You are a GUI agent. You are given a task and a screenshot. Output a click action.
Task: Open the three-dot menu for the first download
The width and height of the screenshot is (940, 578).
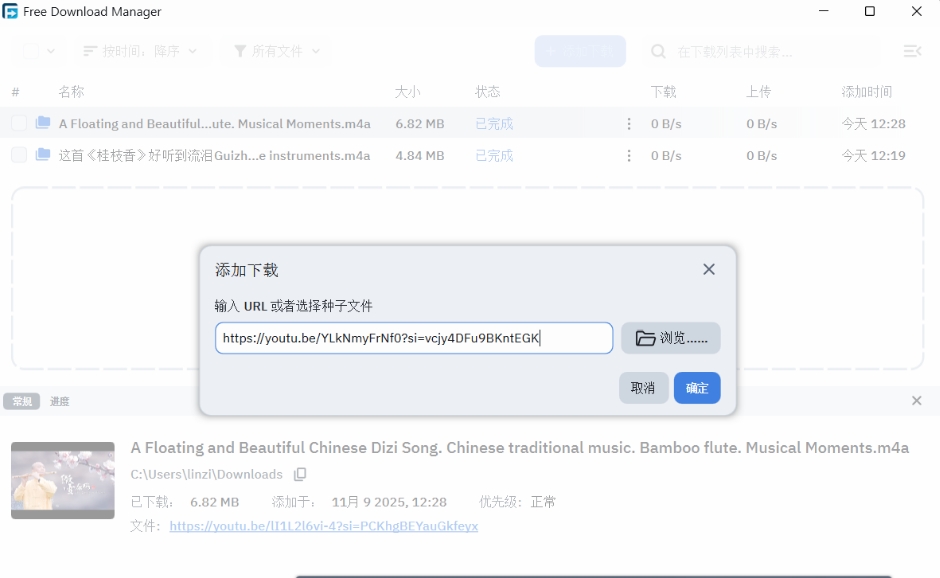pos(629,123)
